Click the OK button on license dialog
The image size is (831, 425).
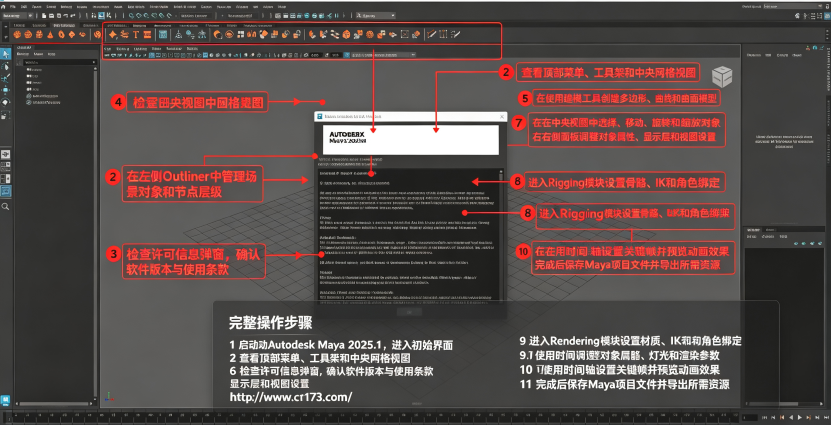[410, 312]
